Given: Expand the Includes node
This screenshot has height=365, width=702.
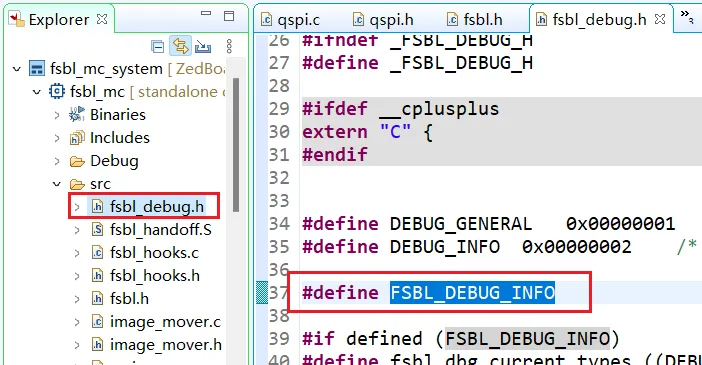Looking at the screenshot, I should [57, 138].
